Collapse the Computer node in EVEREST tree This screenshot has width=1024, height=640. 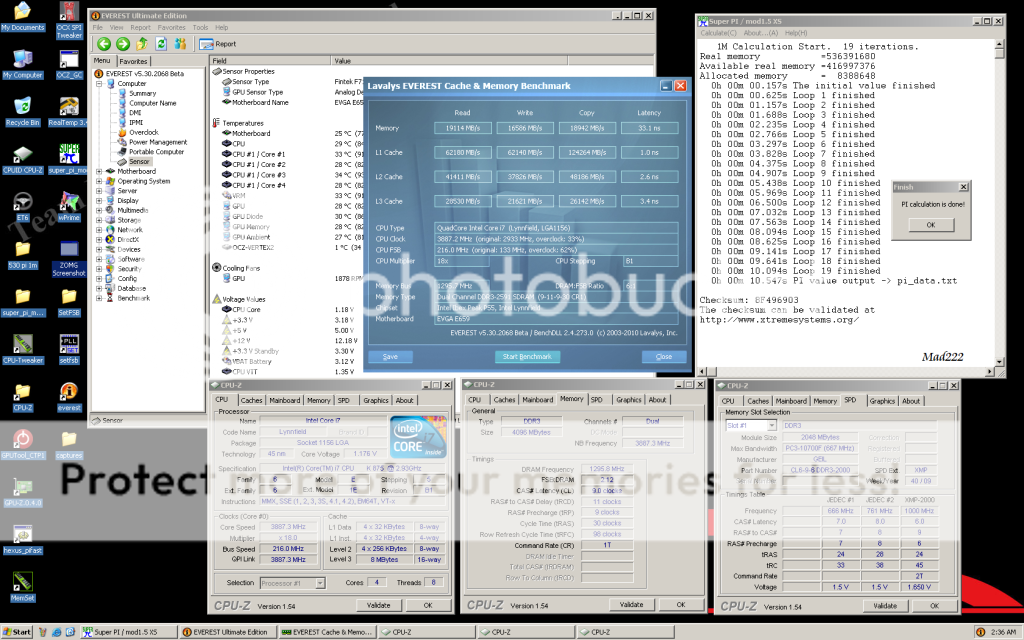[97, 84]
